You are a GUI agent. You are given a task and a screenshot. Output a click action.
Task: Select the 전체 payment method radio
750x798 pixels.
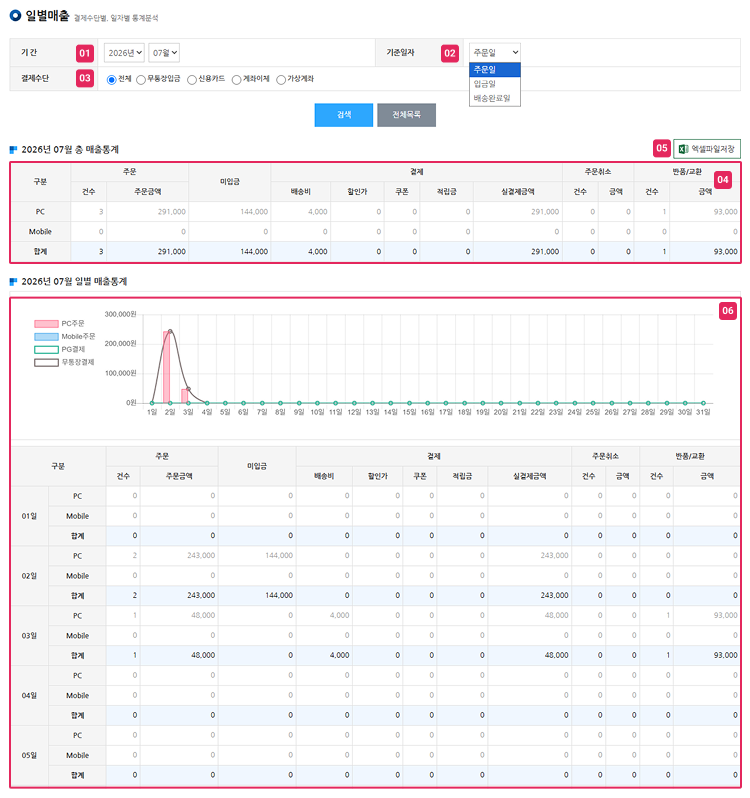pyautogui.click(x=111, y=80)
